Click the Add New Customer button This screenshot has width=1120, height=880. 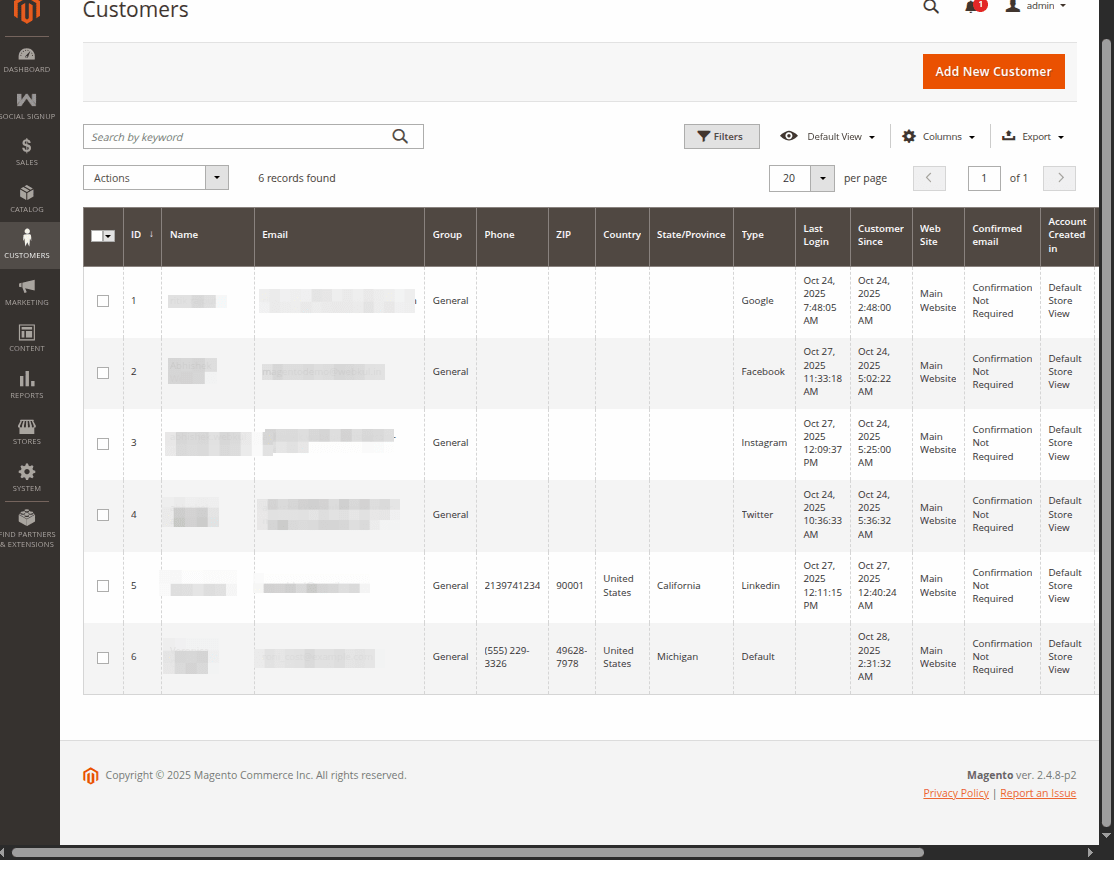[993, 71]
